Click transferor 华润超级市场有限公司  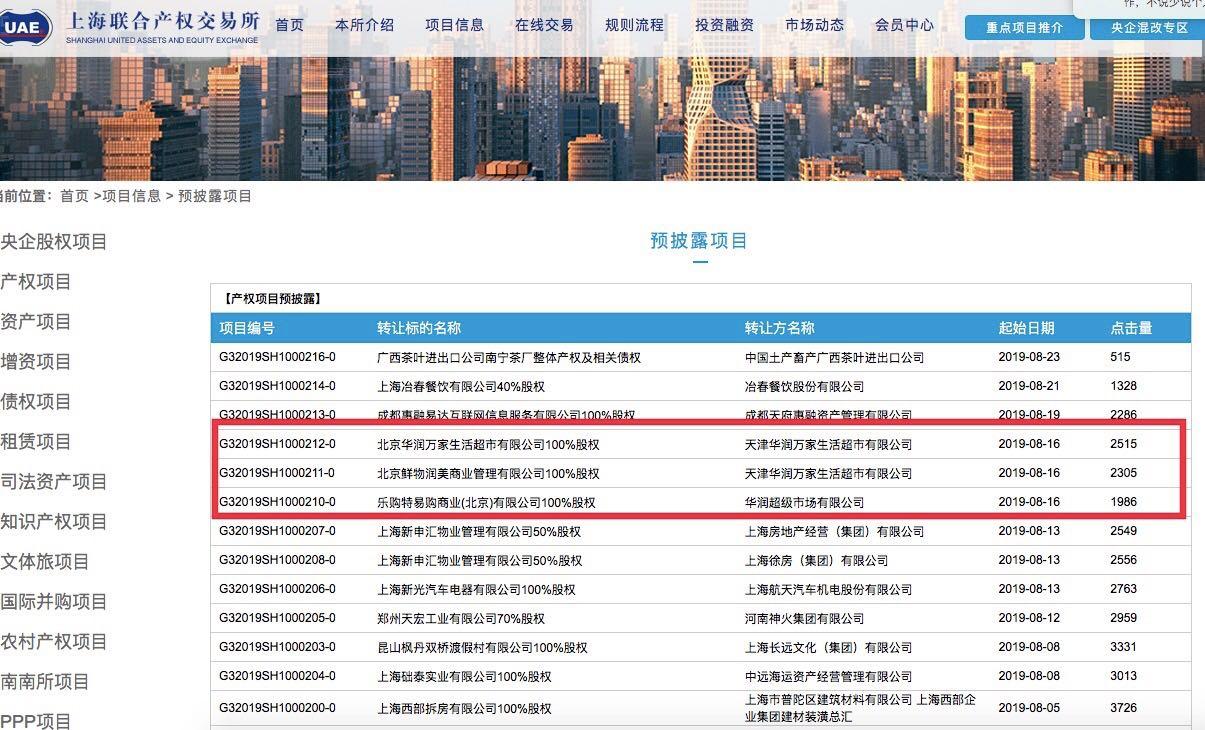[804, 502]
